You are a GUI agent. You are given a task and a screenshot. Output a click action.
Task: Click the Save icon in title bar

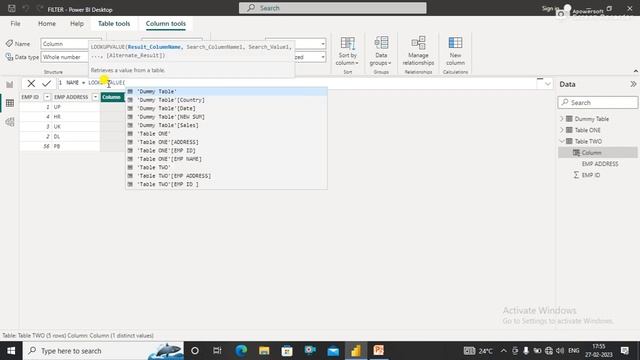(12, 8)
